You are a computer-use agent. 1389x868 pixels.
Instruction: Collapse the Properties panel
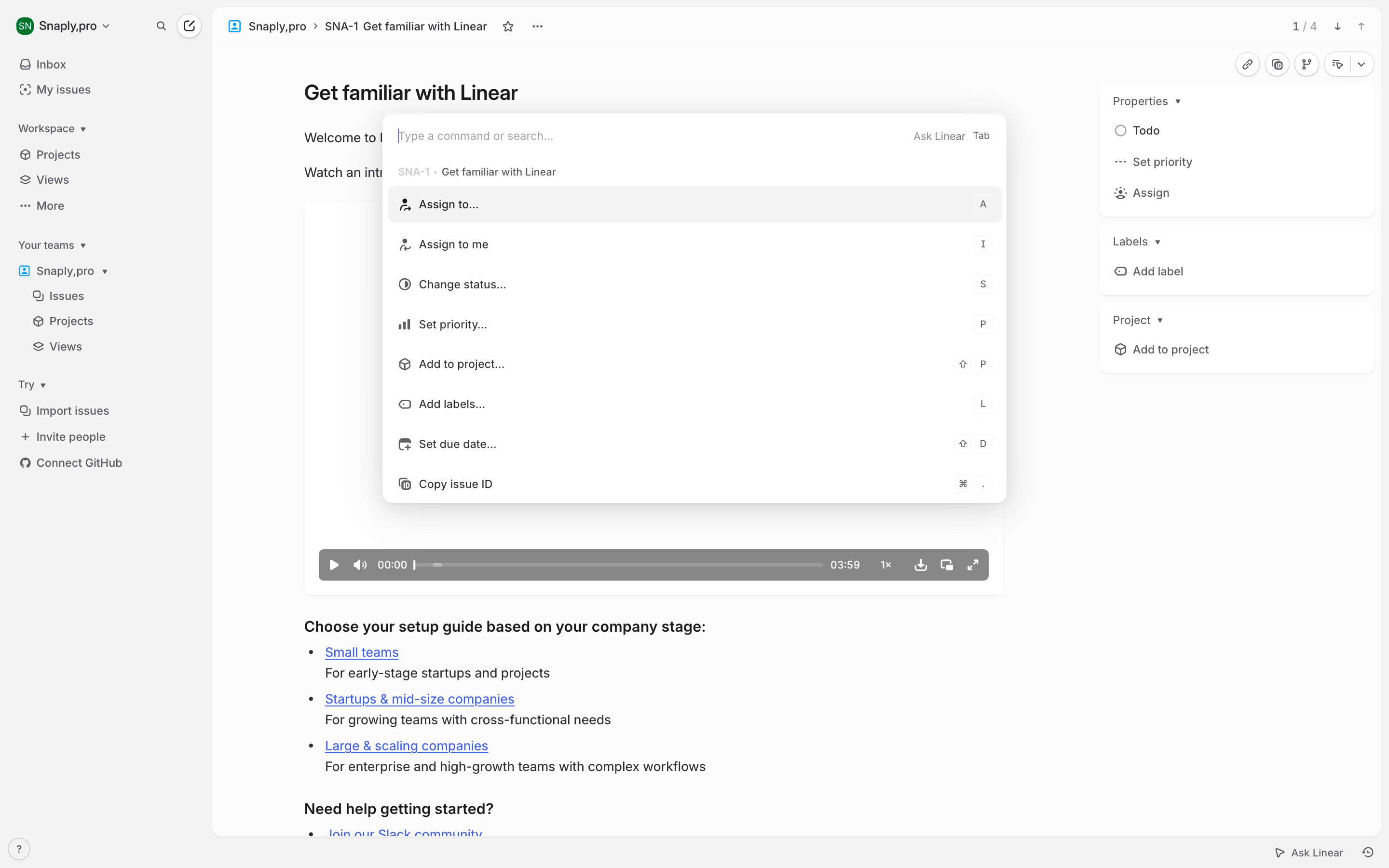click(1146, 101)
